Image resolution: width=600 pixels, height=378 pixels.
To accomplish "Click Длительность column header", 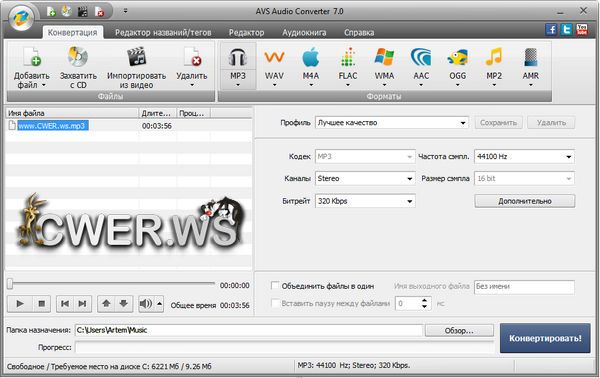I will 157,113.
